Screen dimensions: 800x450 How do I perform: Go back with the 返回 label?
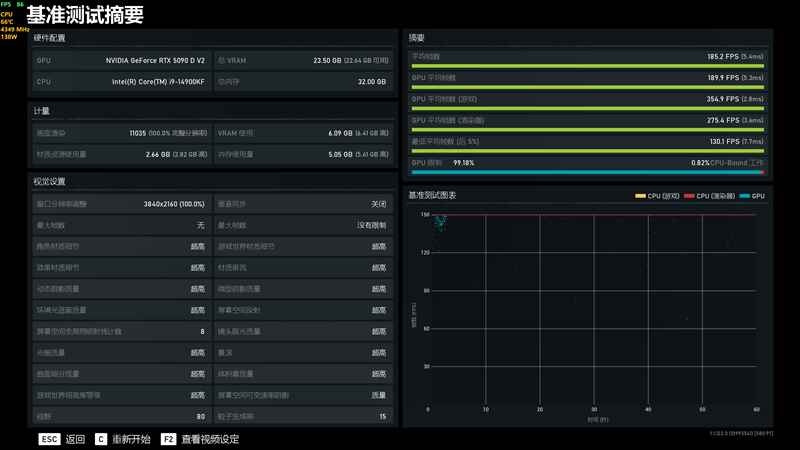pyautogui.click(x=76, y=439)
